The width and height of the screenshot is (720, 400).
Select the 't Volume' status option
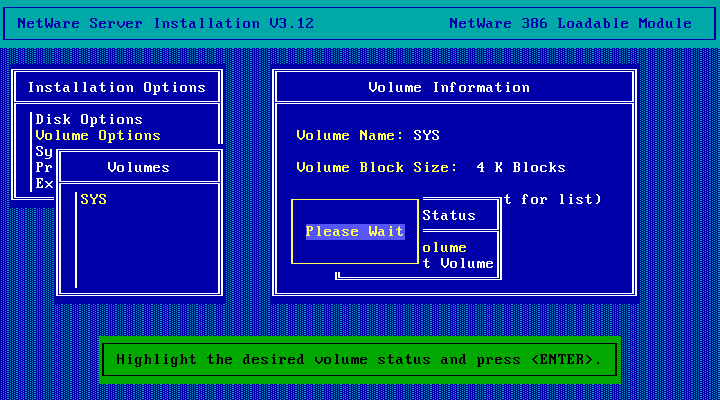click(x=458, y=264)
